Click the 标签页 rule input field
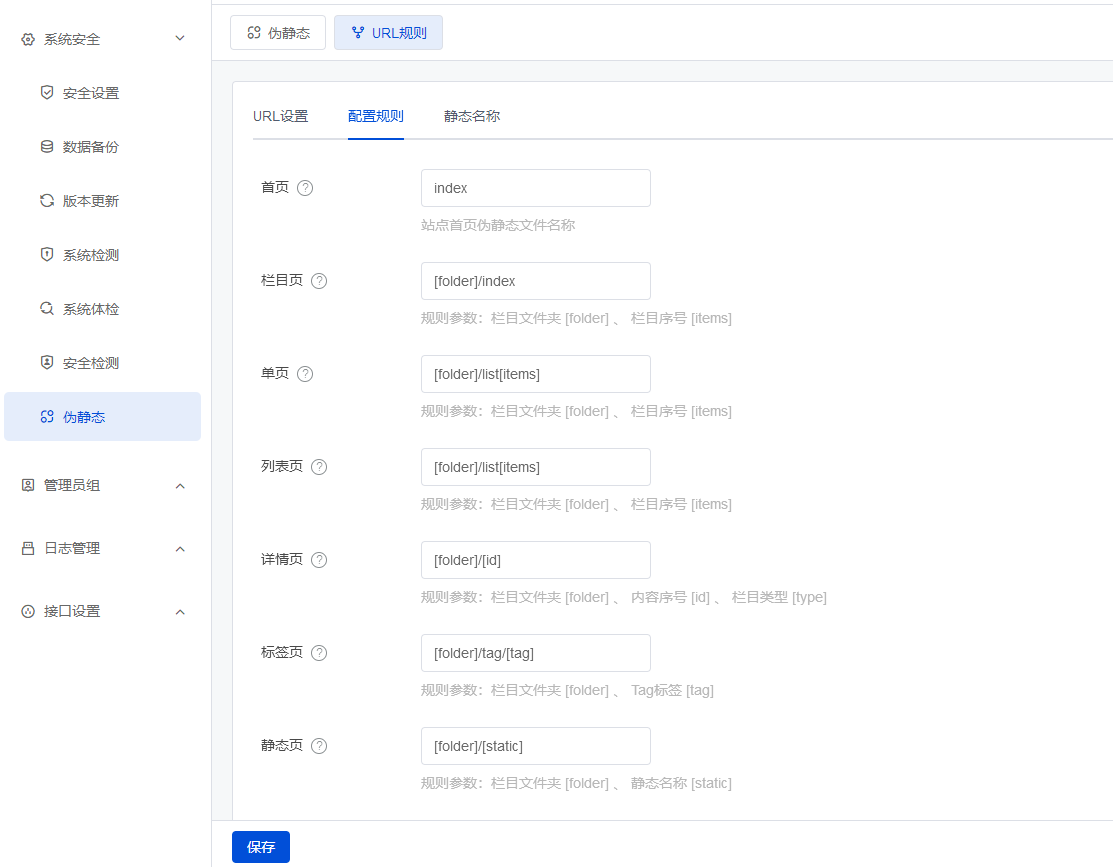Screen dimensions: 1113x867 pyautogui.click(x=535, y=653)
